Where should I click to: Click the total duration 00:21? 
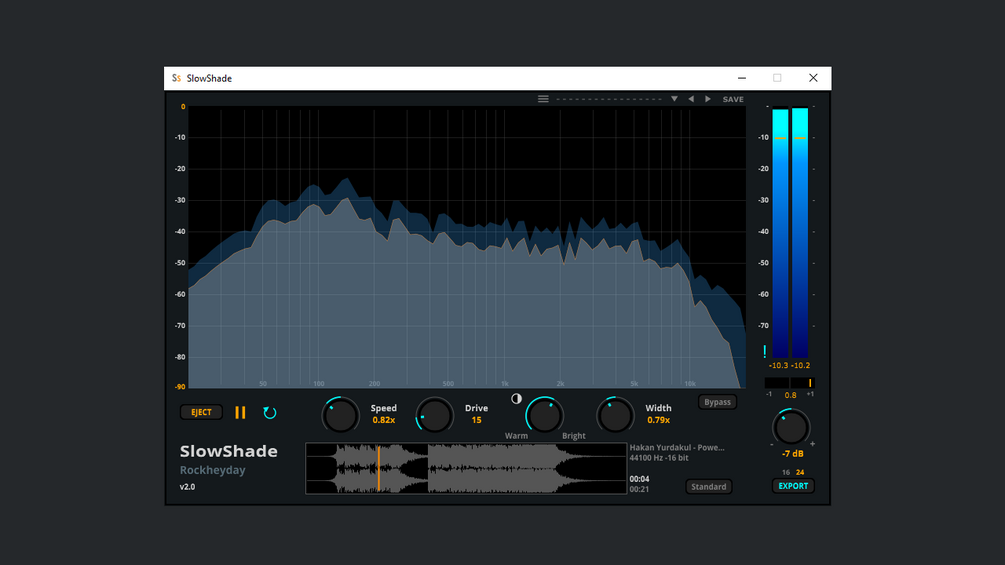639,489
